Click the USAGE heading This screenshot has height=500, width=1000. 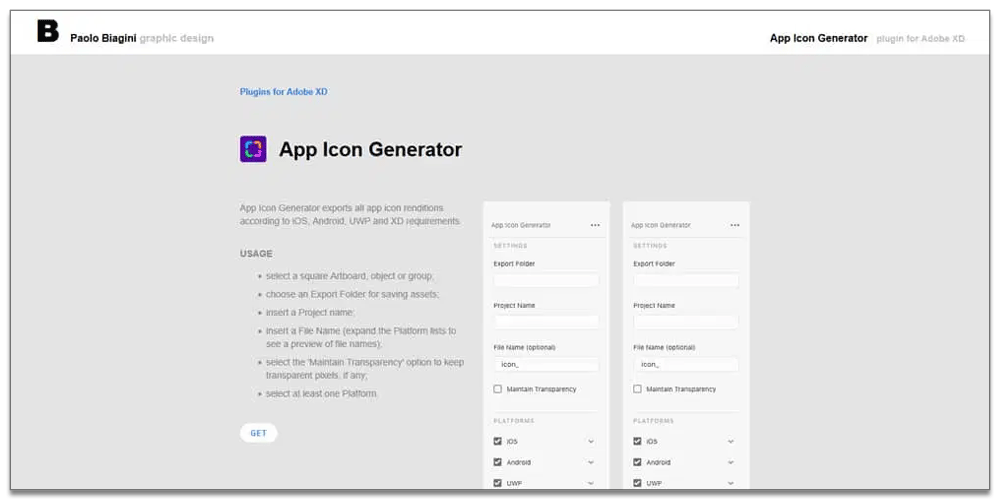(x=256, y=254)
